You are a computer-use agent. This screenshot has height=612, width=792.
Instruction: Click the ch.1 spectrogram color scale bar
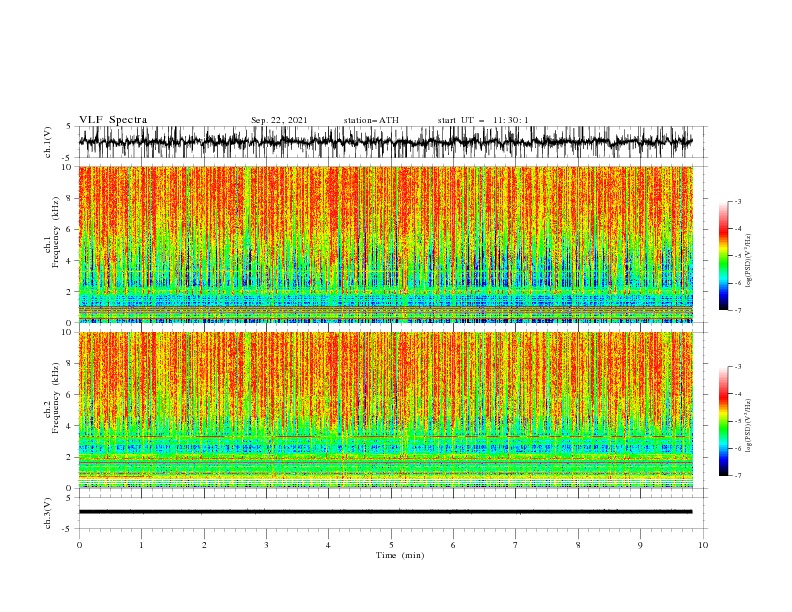tap(723, 256)
